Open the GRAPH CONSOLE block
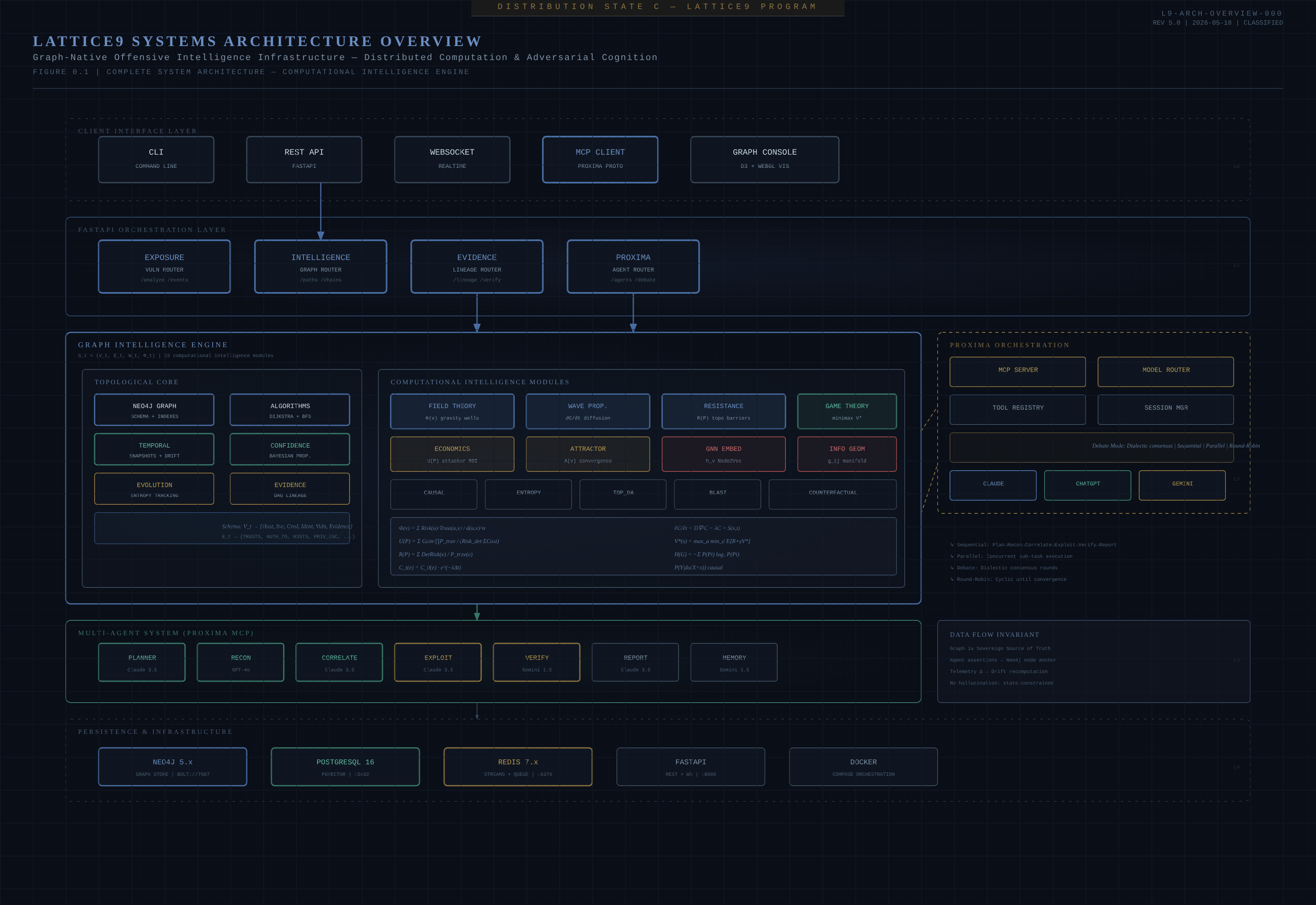The height and width of the screenshot is (905, 1316). click(x=765, y=159)
